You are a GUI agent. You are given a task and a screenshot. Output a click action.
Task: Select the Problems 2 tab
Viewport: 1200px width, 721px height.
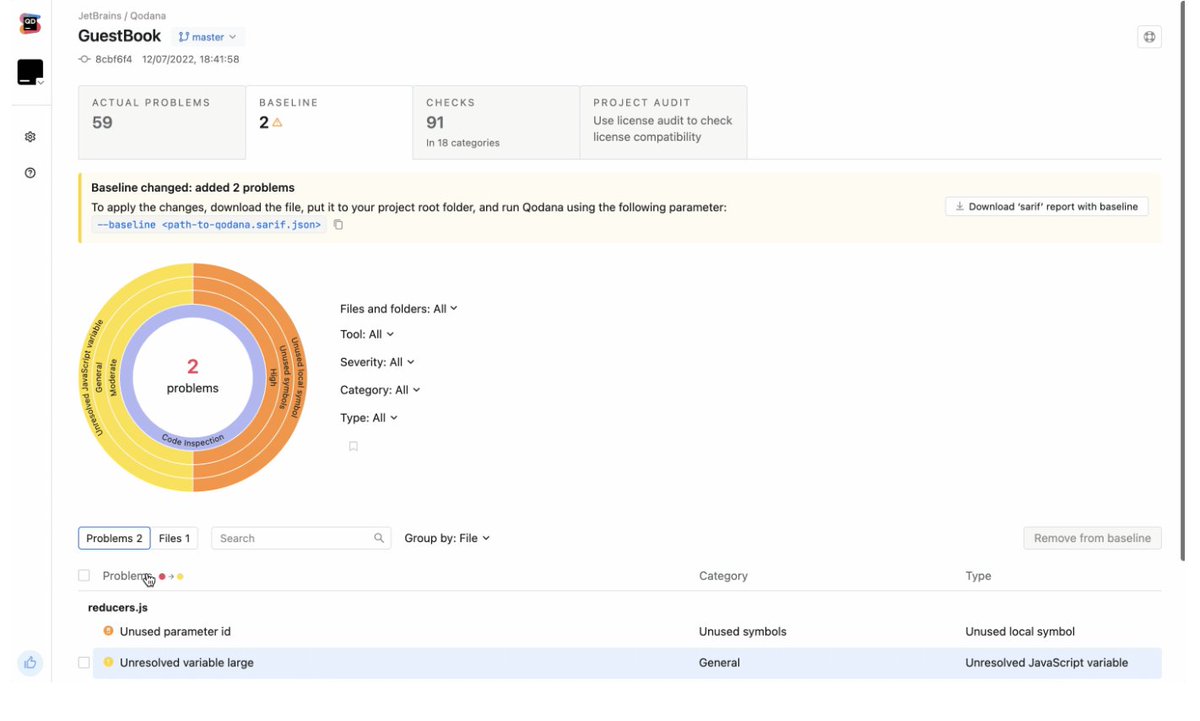pos(113,537)
